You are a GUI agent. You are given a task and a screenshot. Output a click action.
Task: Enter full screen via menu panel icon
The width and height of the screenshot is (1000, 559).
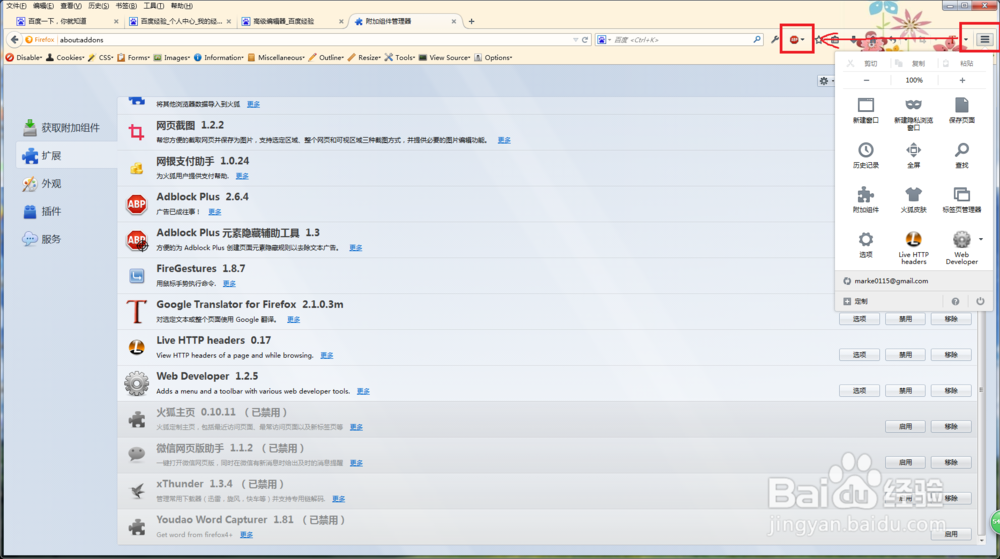click(x=913, y=155)
